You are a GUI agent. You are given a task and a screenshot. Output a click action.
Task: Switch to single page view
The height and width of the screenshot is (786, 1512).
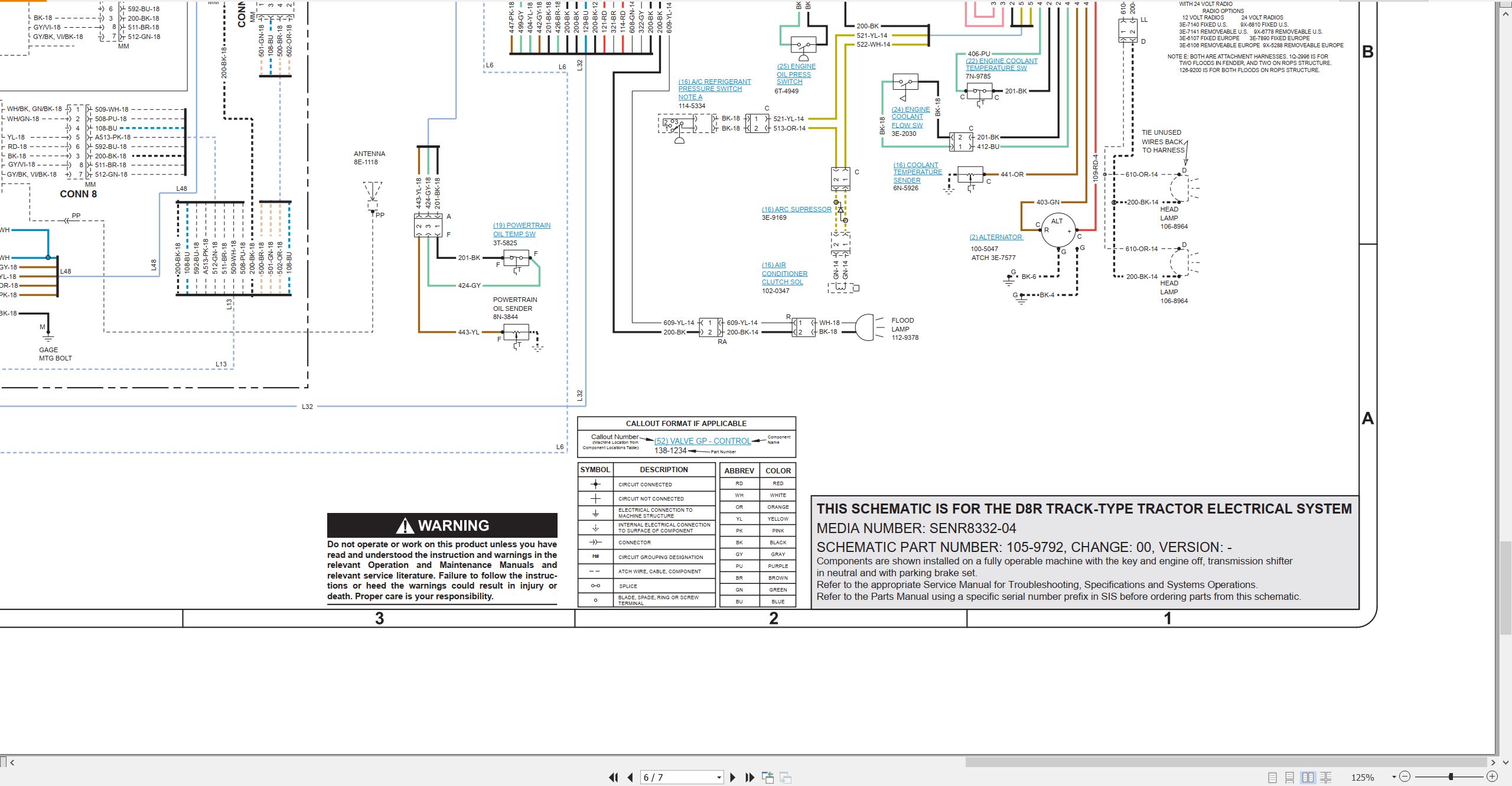pos(1272,777)
